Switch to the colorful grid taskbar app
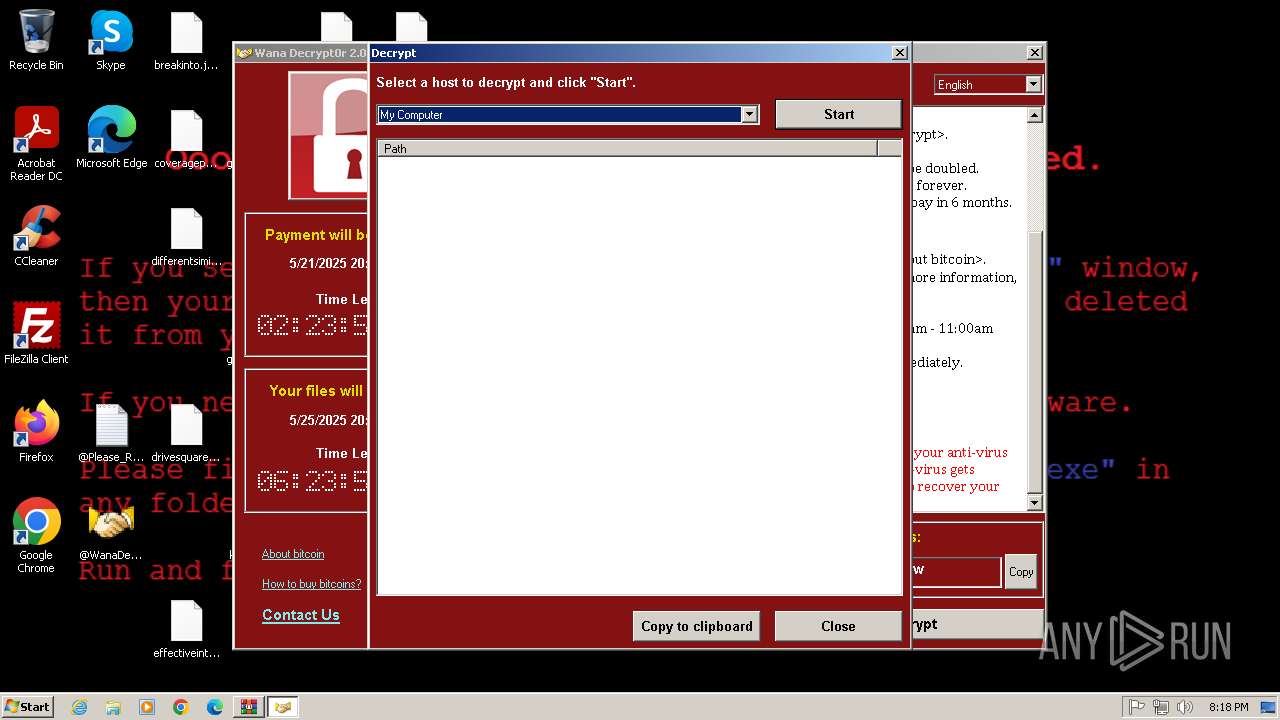 (248, 707)
